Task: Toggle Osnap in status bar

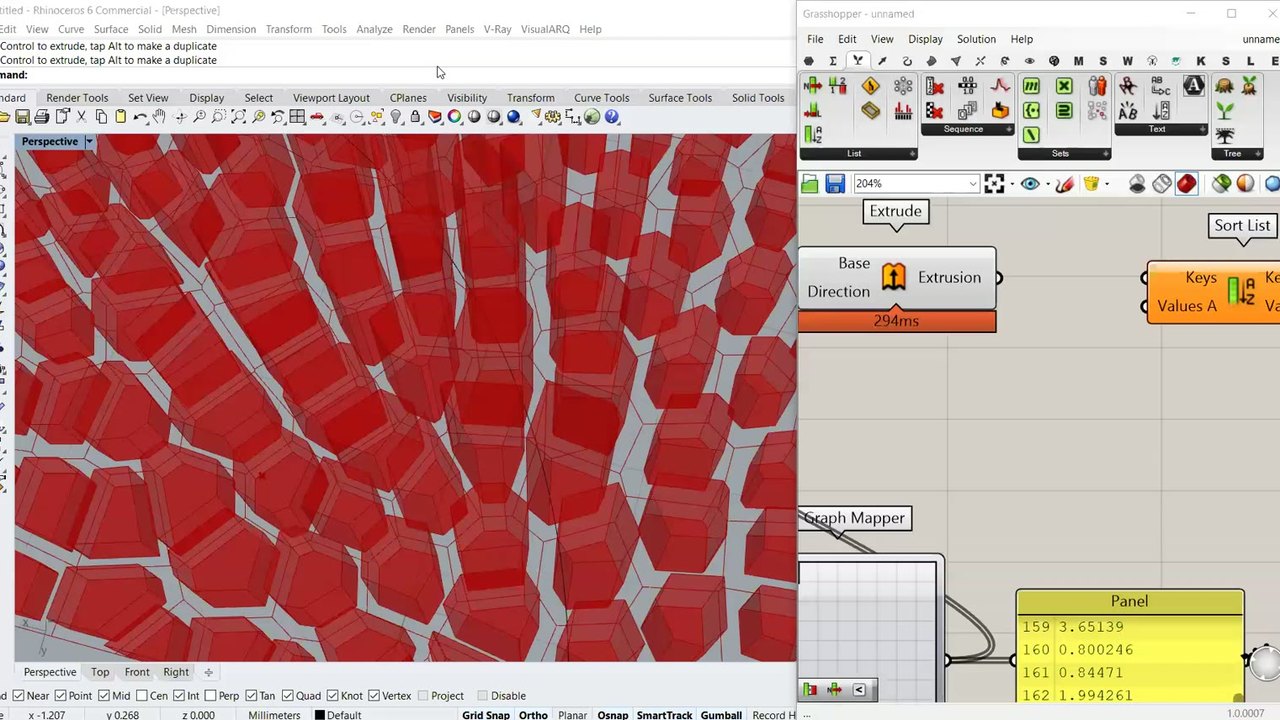Action: coord(613,715)
